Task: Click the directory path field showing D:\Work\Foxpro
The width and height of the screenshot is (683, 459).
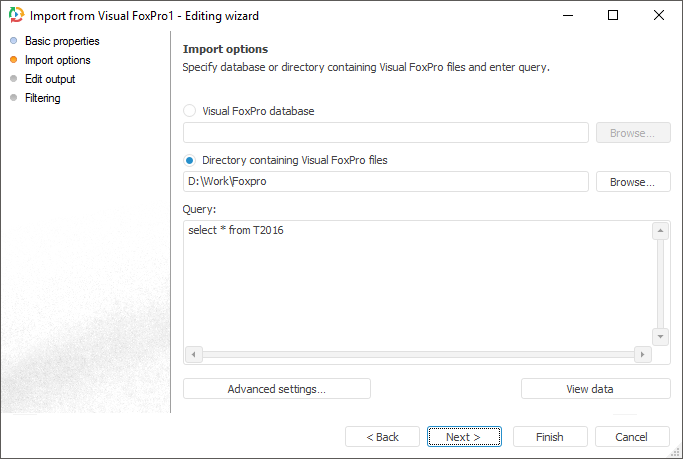Action: click(386, 182)
